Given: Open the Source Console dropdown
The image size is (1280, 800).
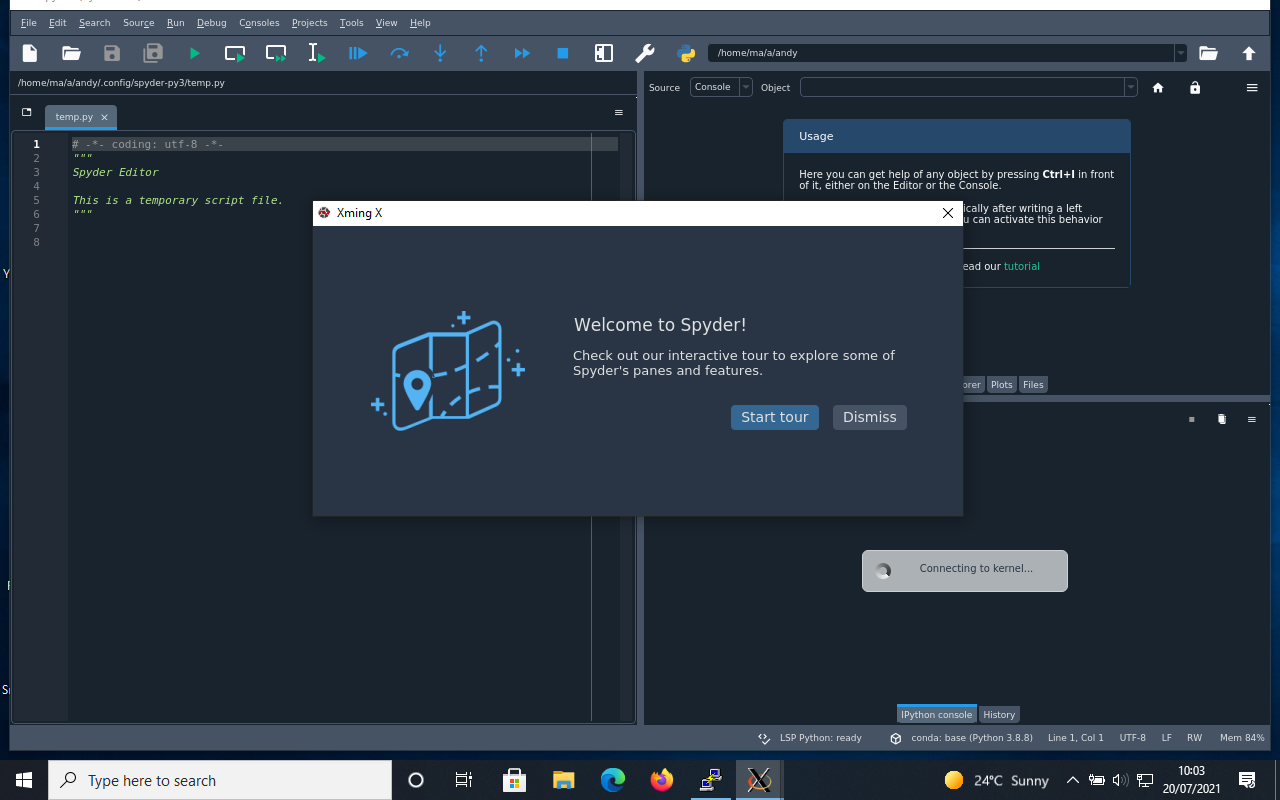Looking at the screenshot, I should [721, 87].
